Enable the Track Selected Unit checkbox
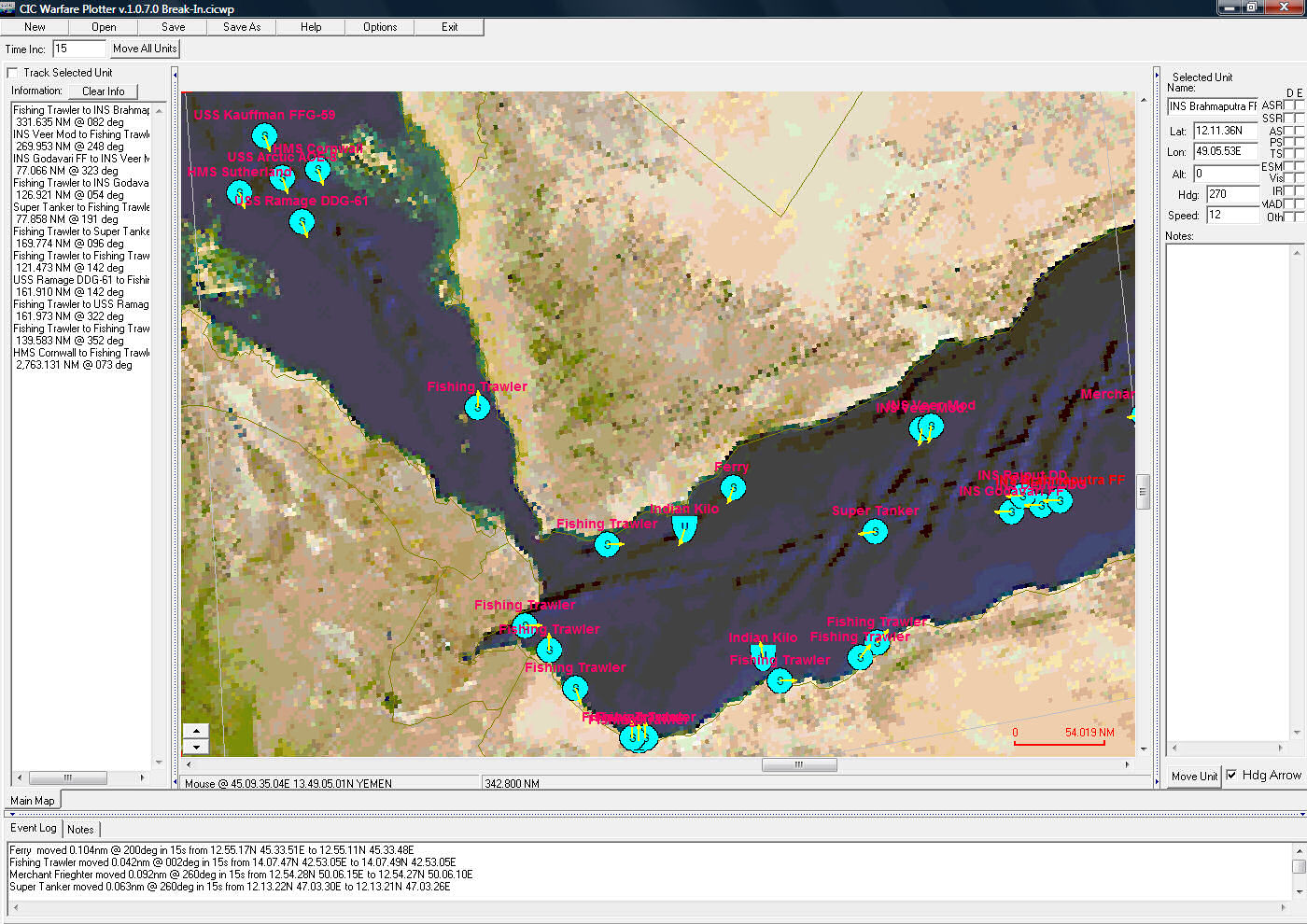Viewport: 1307px width, 924px height. coord(12,73)
